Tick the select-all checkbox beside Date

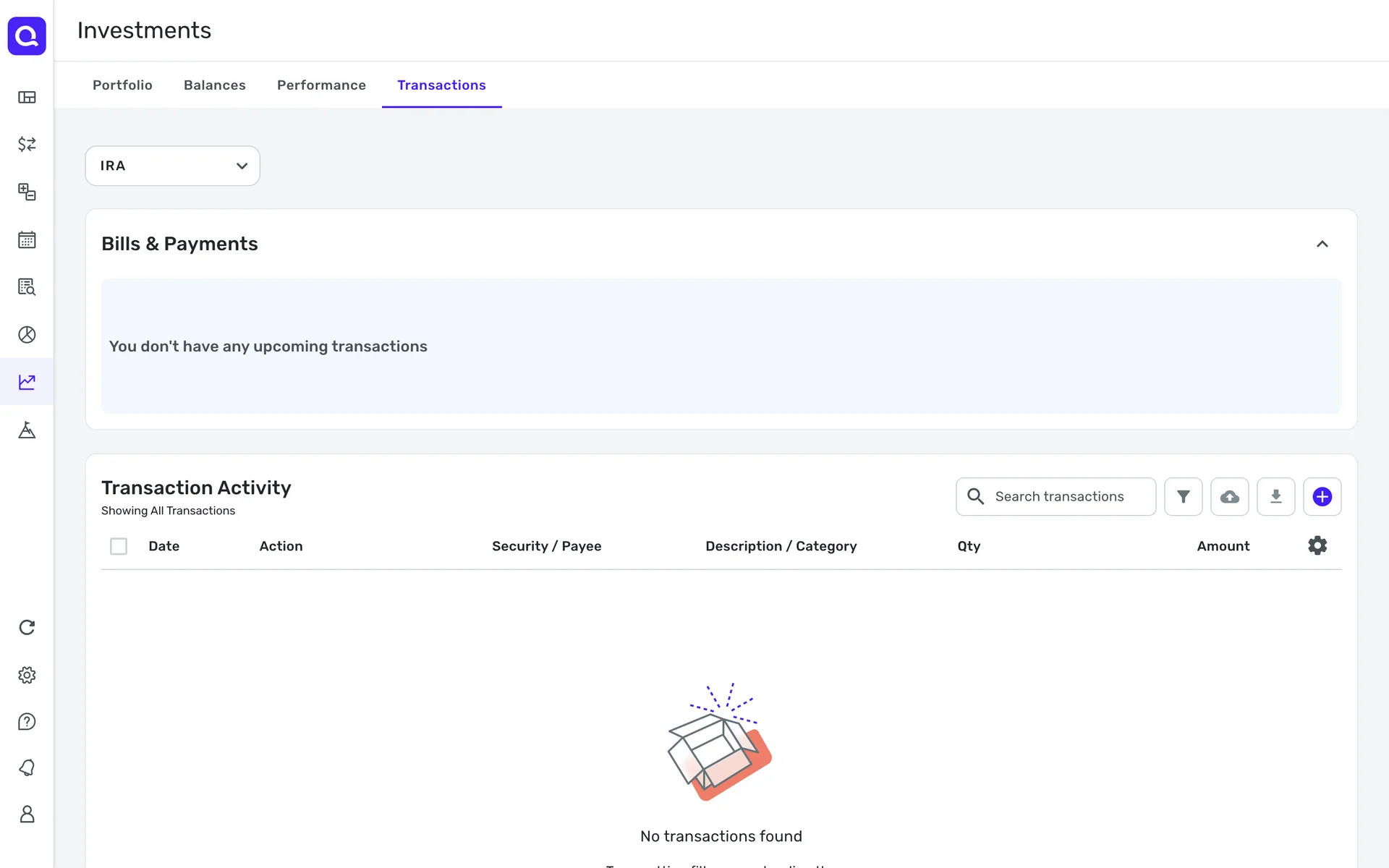pyautogui.click(x=119, y=546)
